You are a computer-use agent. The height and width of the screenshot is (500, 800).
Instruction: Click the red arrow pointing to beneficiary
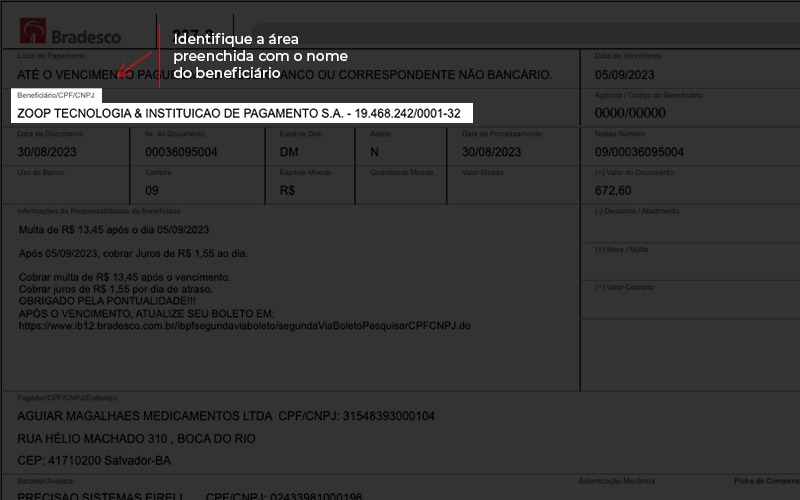(x=135, y=64)
